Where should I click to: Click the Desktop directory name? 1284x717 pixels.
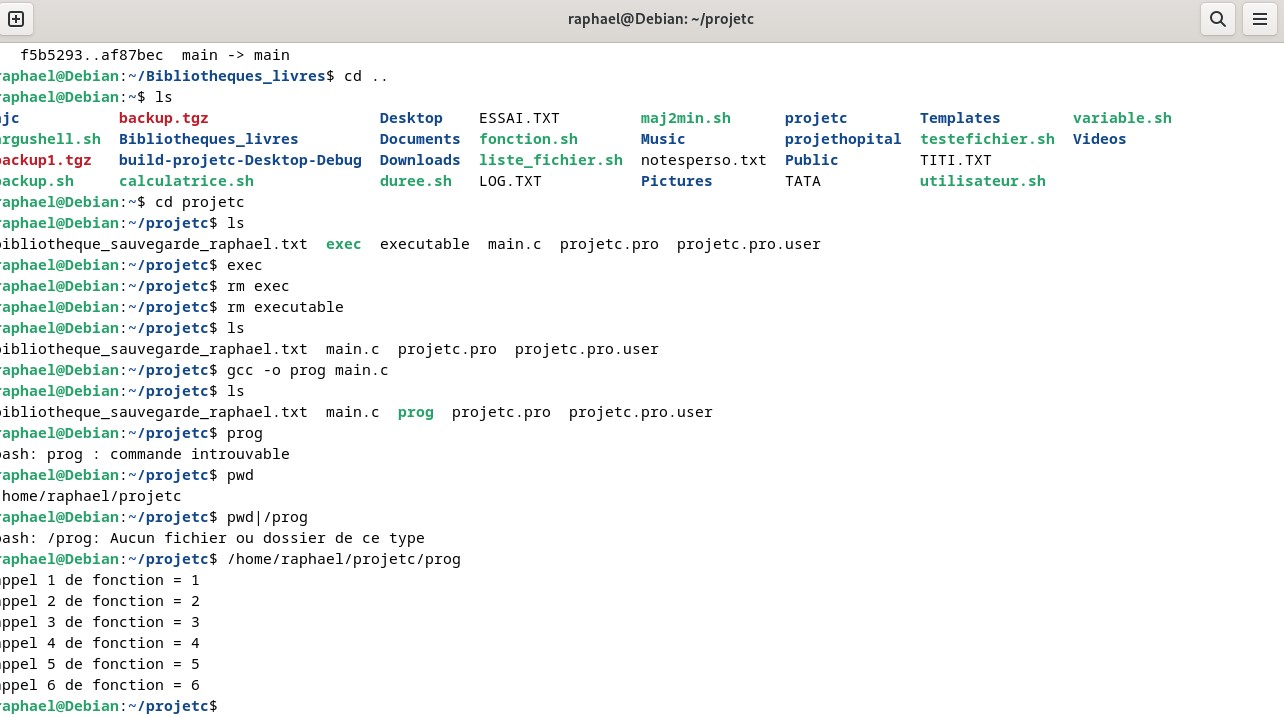tap(410, 118)
